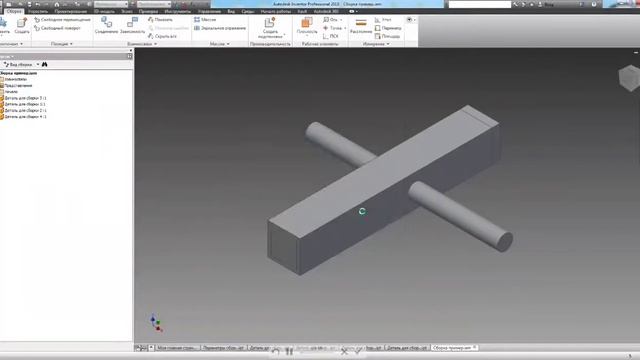640x360 pixels.
Task: Switch to the Деталь для сбор..ipt document tab
Action: coord(406,348)
